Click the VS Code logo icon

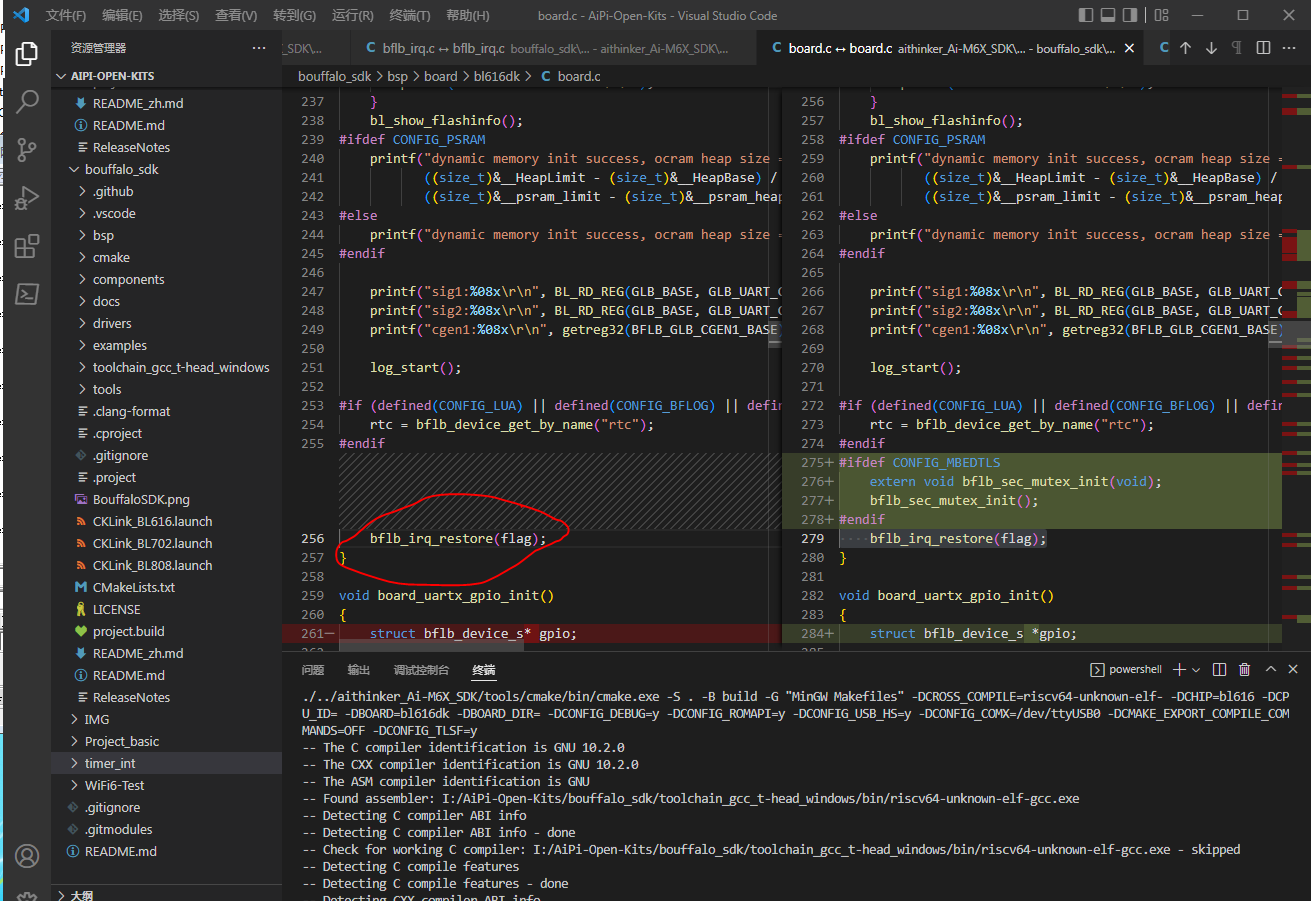(x=21, y=15)
